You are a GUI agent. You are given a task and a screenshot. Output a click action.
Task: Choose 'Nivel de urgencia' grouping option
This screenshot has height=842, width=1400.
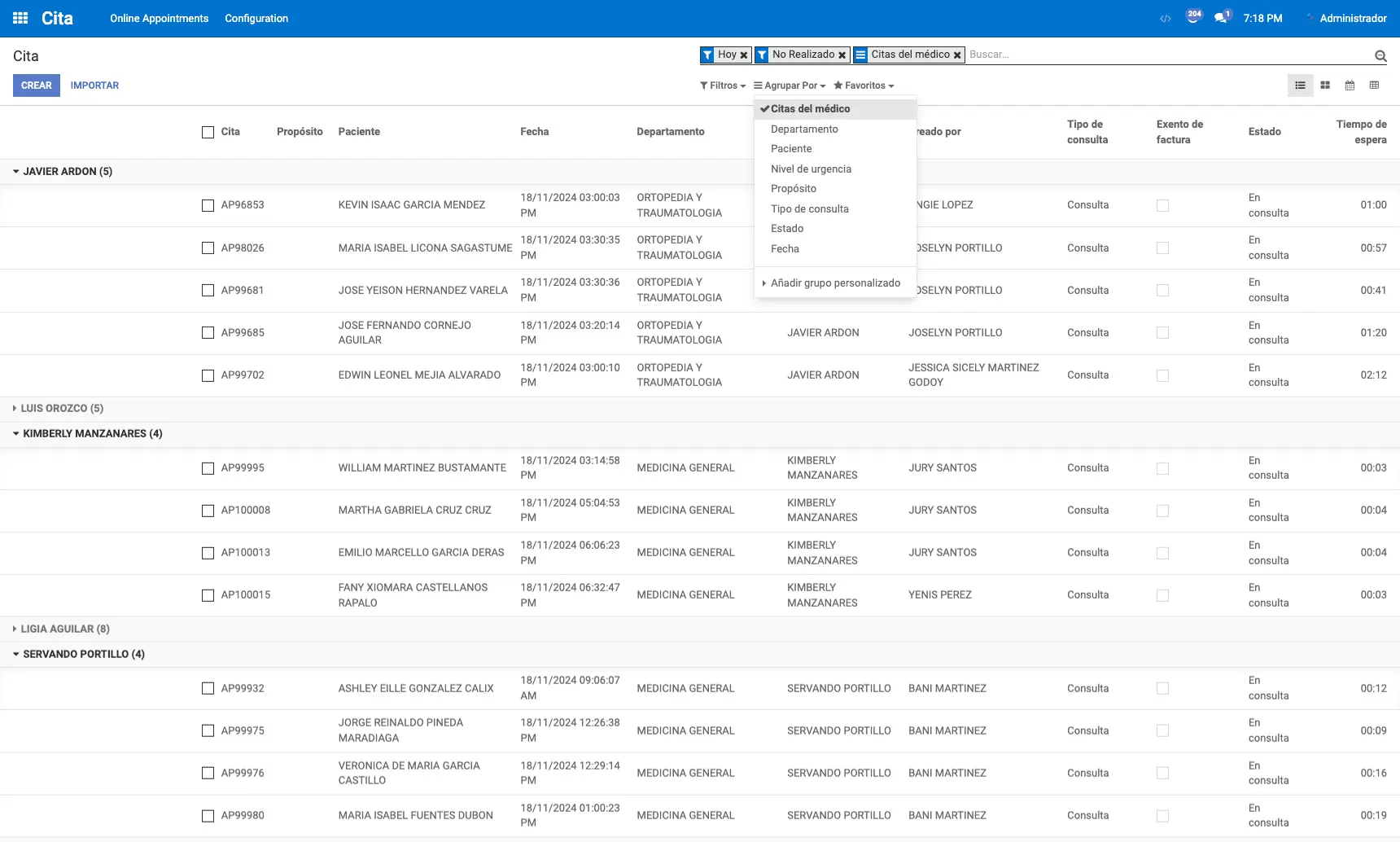(x=811, y=169)
